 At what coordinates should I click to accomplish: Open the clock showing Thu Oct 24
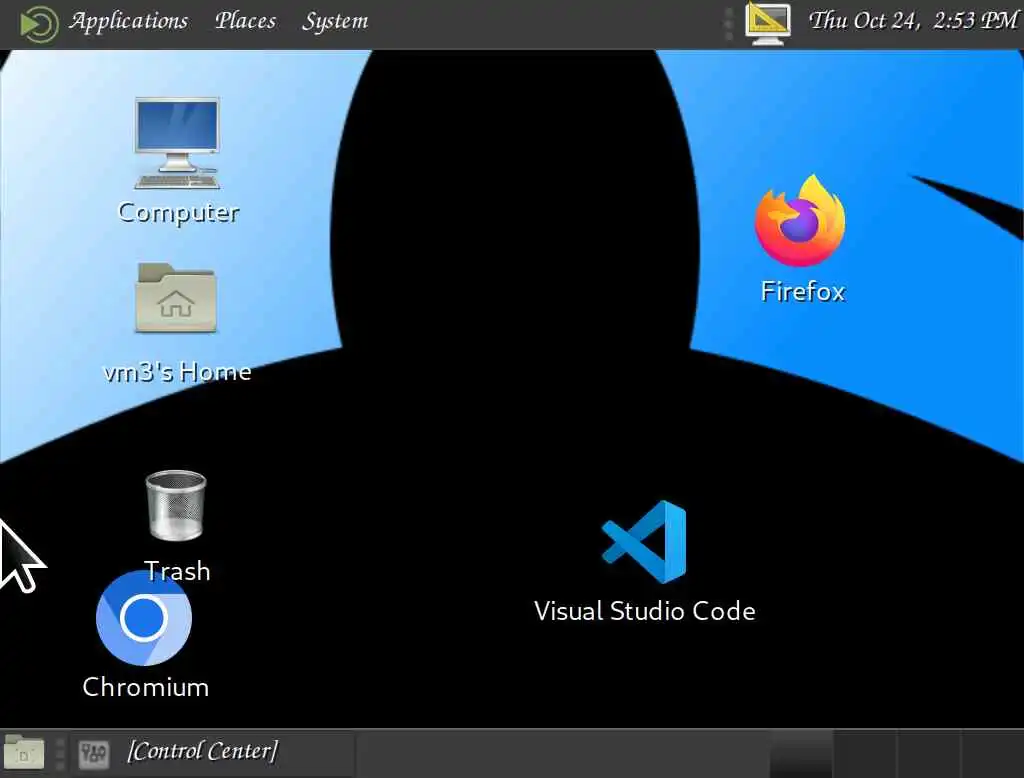[913, 21]
